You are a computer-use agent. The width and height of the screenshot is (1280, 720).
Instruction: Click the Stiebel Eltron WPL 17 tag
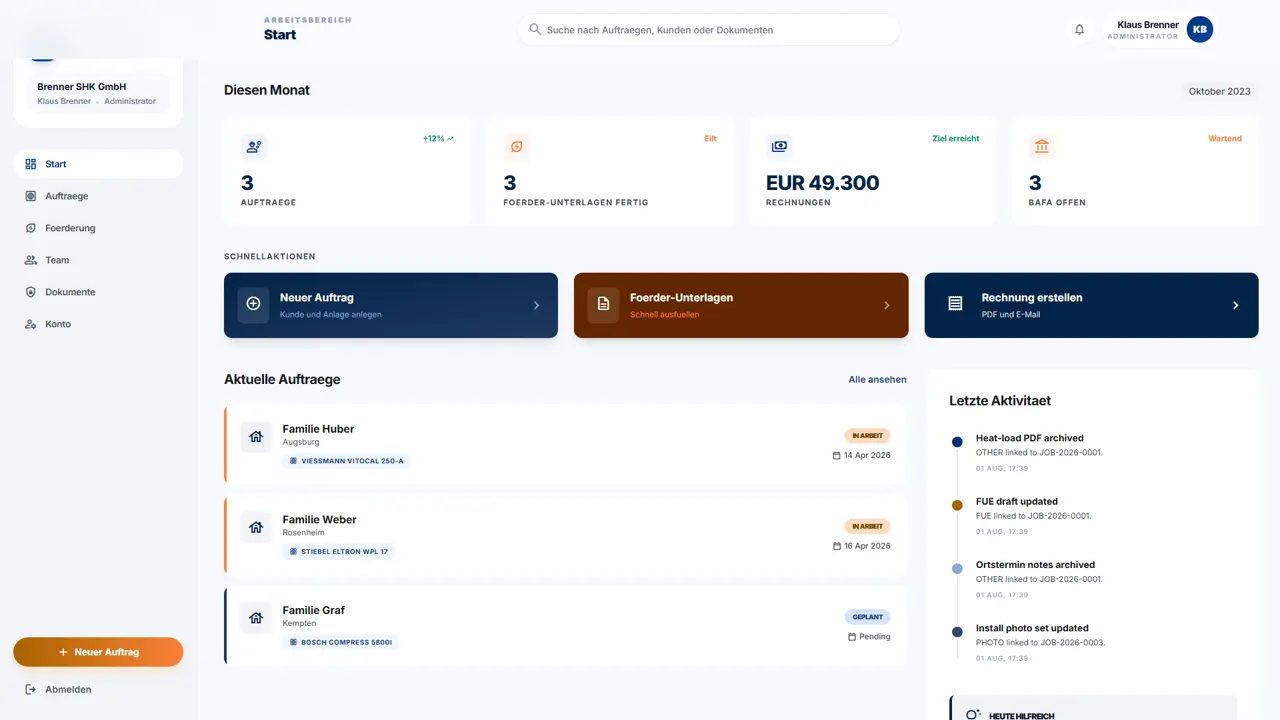point(339,552)
